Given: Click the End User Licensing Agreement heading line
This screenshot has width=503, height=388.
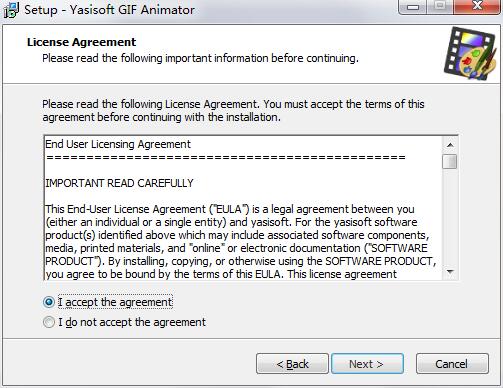Looking at the screenshot, I should coord(118,144).
